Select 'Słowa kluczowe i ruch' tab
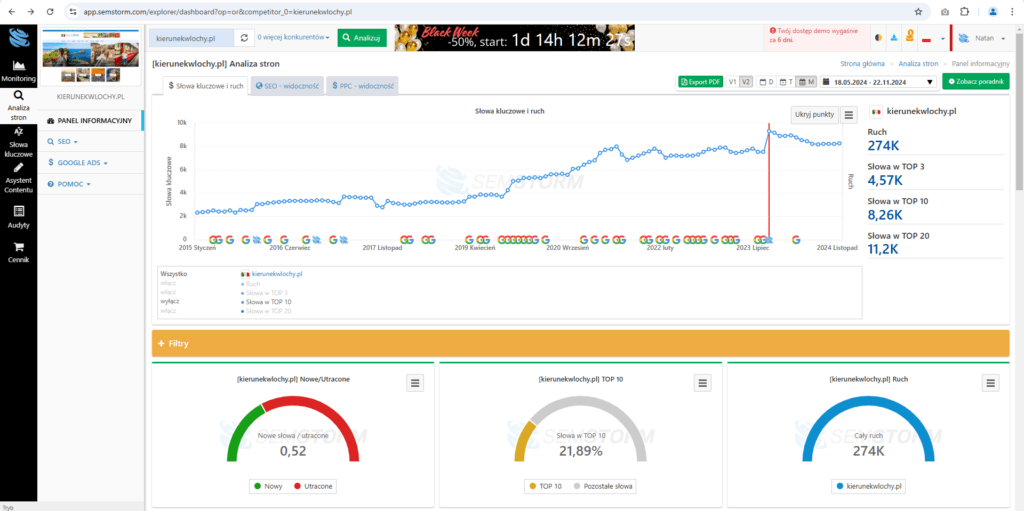Viewport: 1024px width, 511px height. click(x=205, y=86)
